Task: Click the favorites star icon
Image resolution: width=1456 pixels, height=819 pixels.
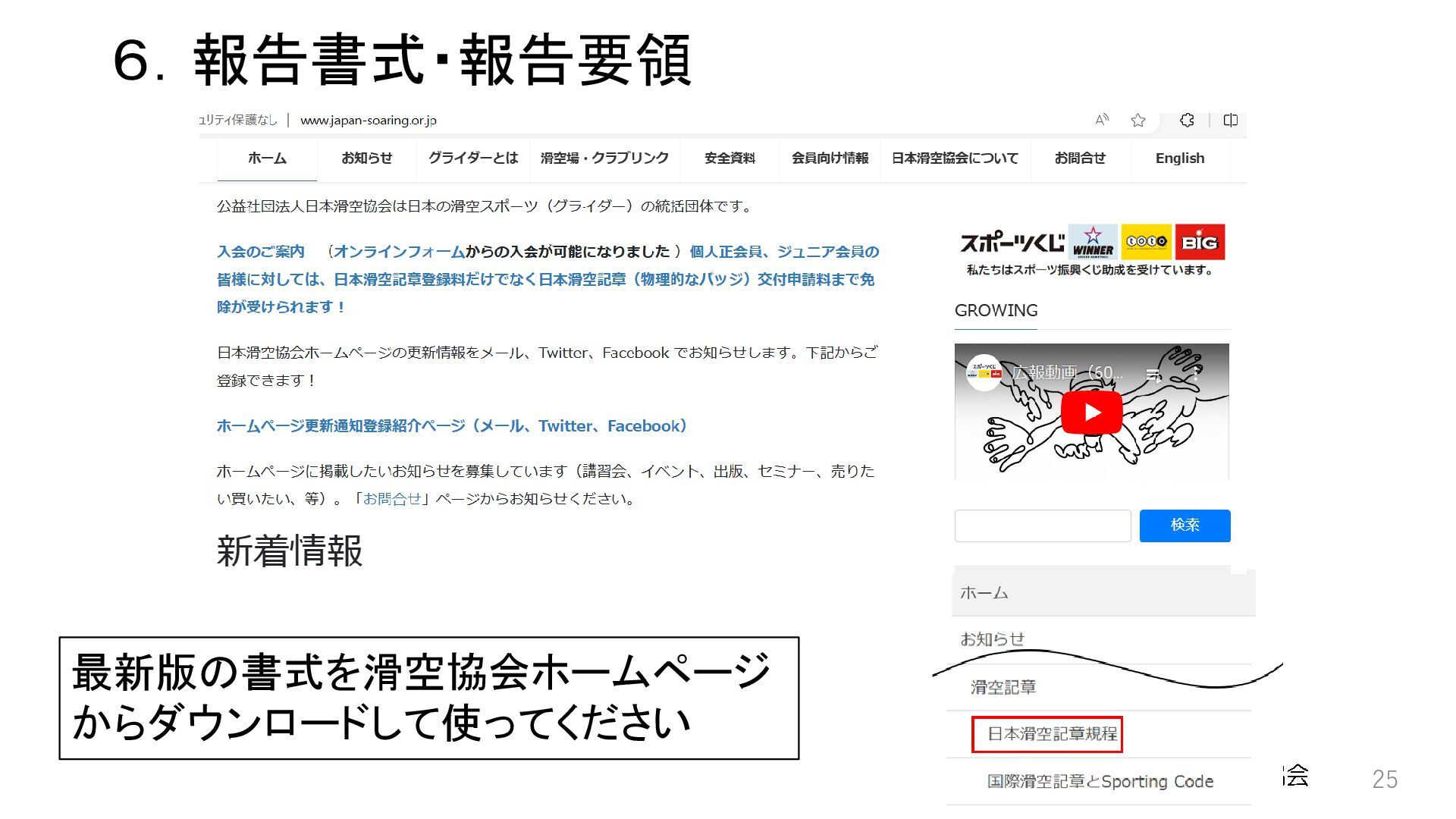Action: point(1137,120)
